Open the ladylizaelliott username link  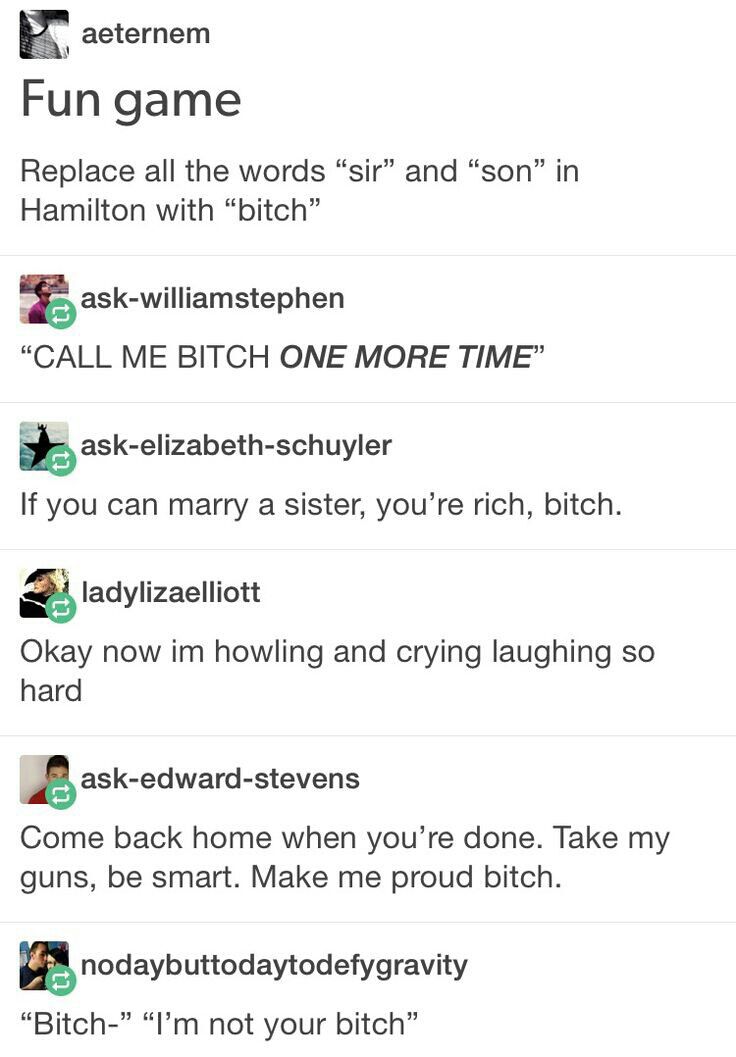pos(171,592)
